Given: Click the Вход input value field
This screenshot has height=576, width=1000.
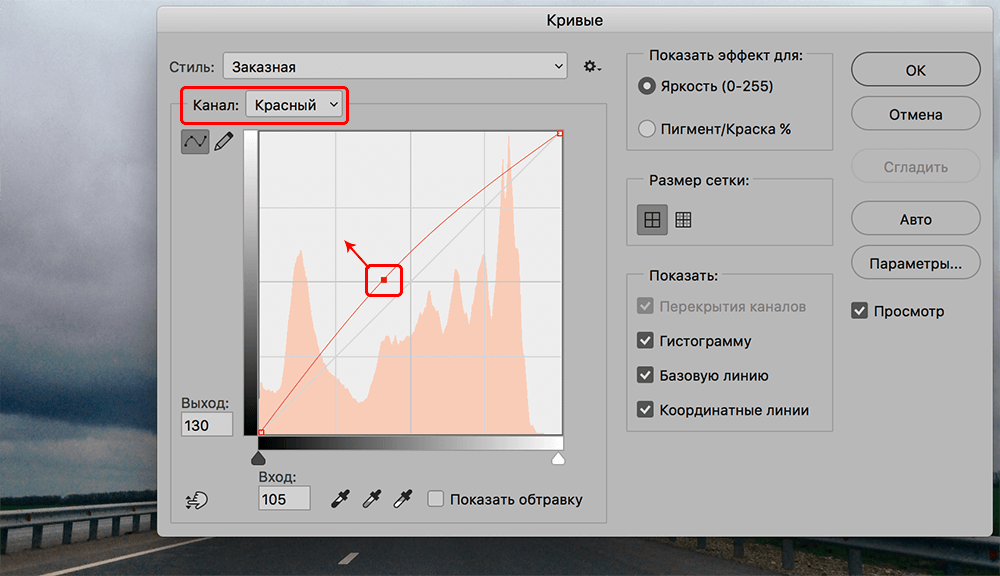Looking at the screenshot, I should pyautogui.click(x=284, y=499).
